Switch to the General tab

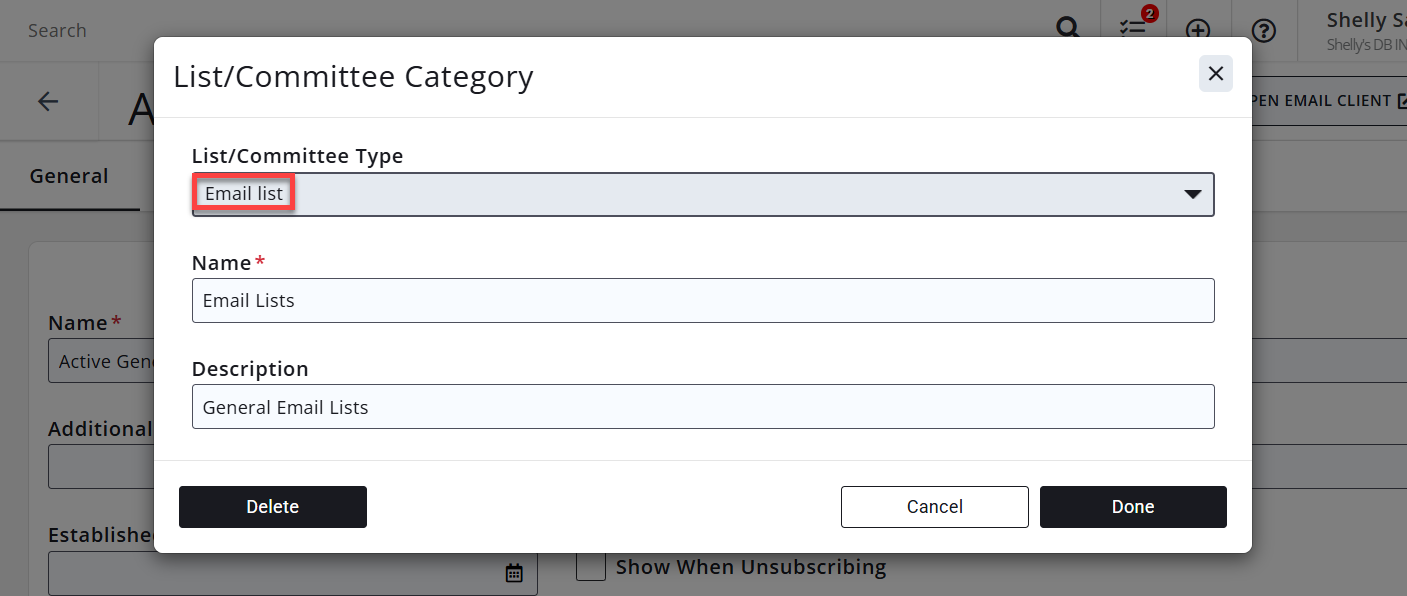point(68,175)
